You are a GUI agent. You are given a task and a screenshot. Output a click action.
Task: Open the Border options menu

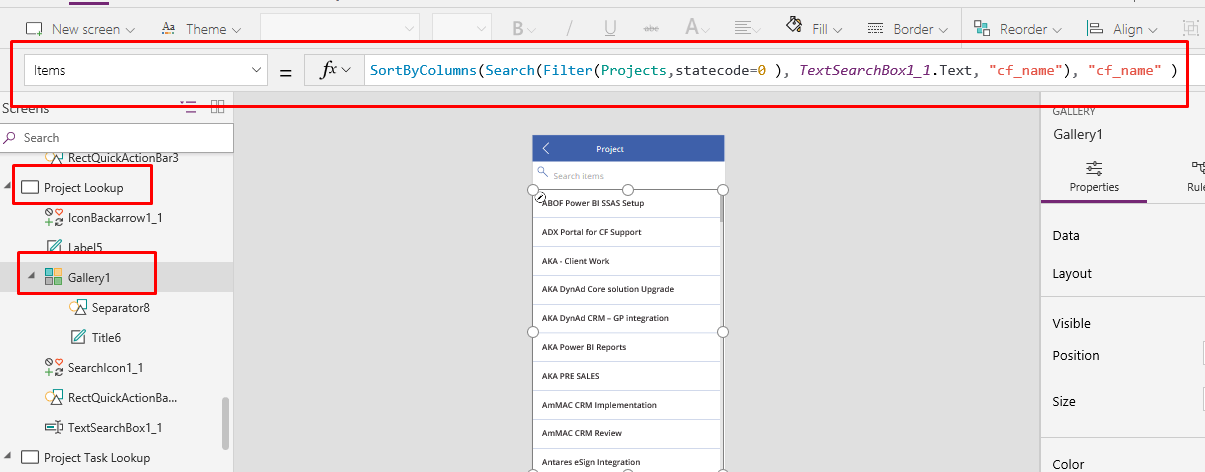[x=908, y=29]
